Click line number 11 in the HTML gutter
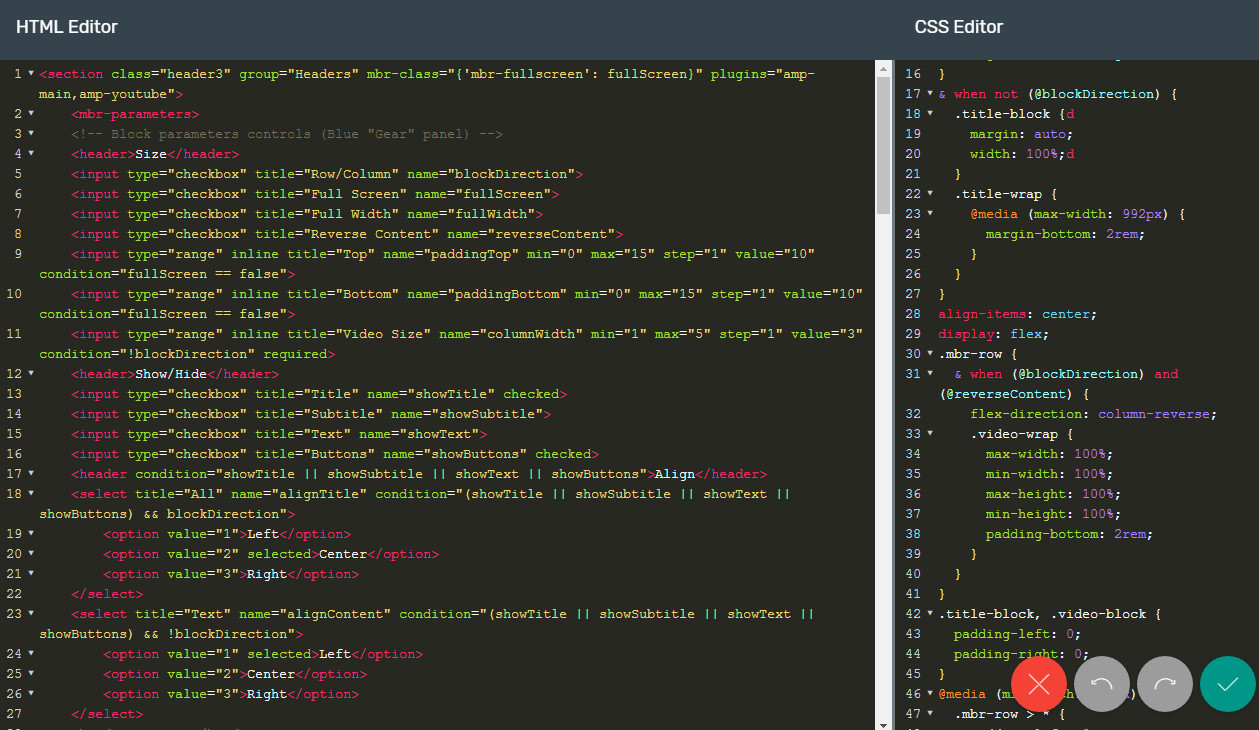1259x730 pixels. [x=15, y=334]
